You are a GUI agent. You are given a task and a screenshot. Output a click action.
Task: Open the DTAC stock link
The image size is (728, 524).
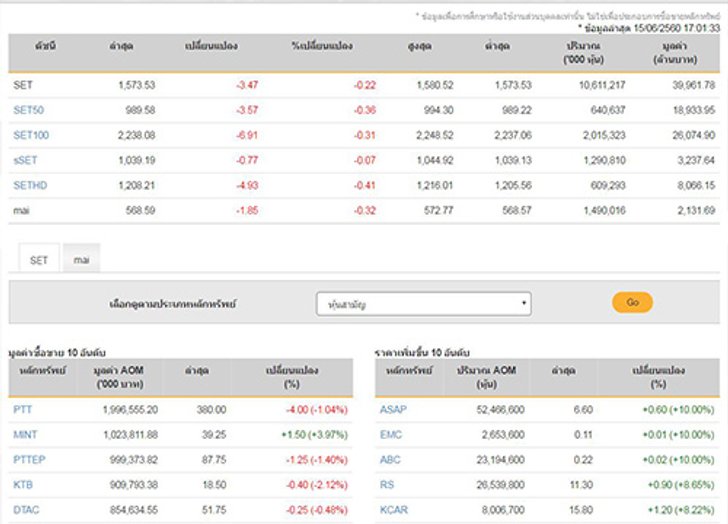[26, 510]
